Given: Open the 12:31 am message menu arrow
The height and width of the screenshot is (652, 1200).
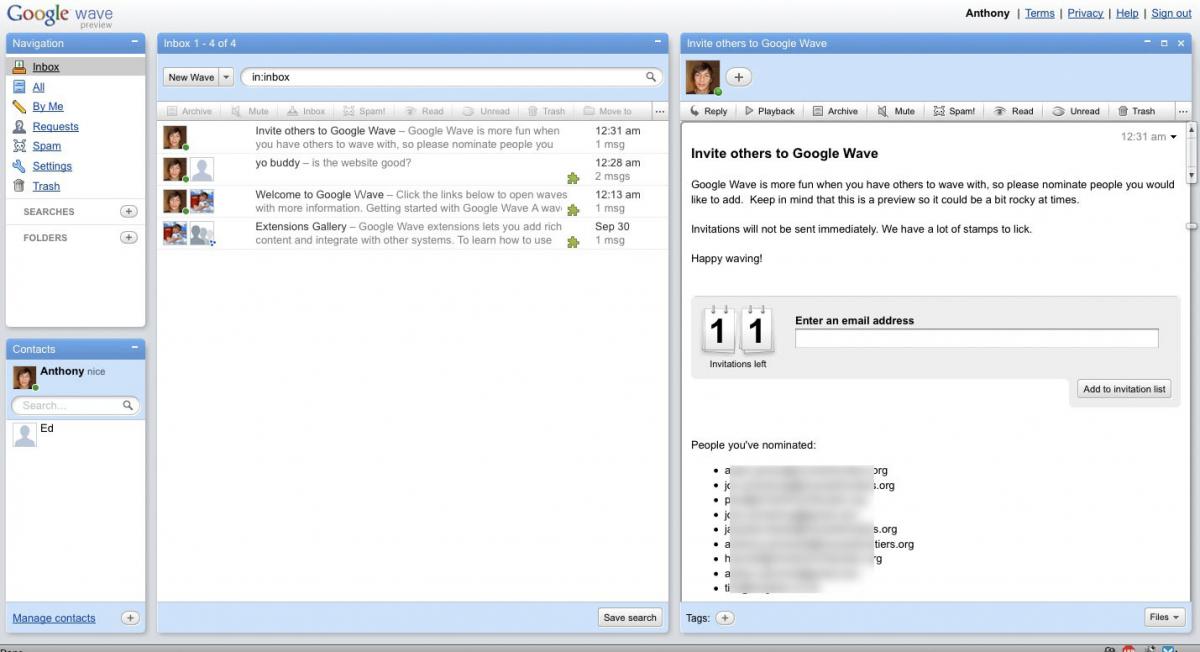Looking at the screenshot, I should (x=1174, y=137).
